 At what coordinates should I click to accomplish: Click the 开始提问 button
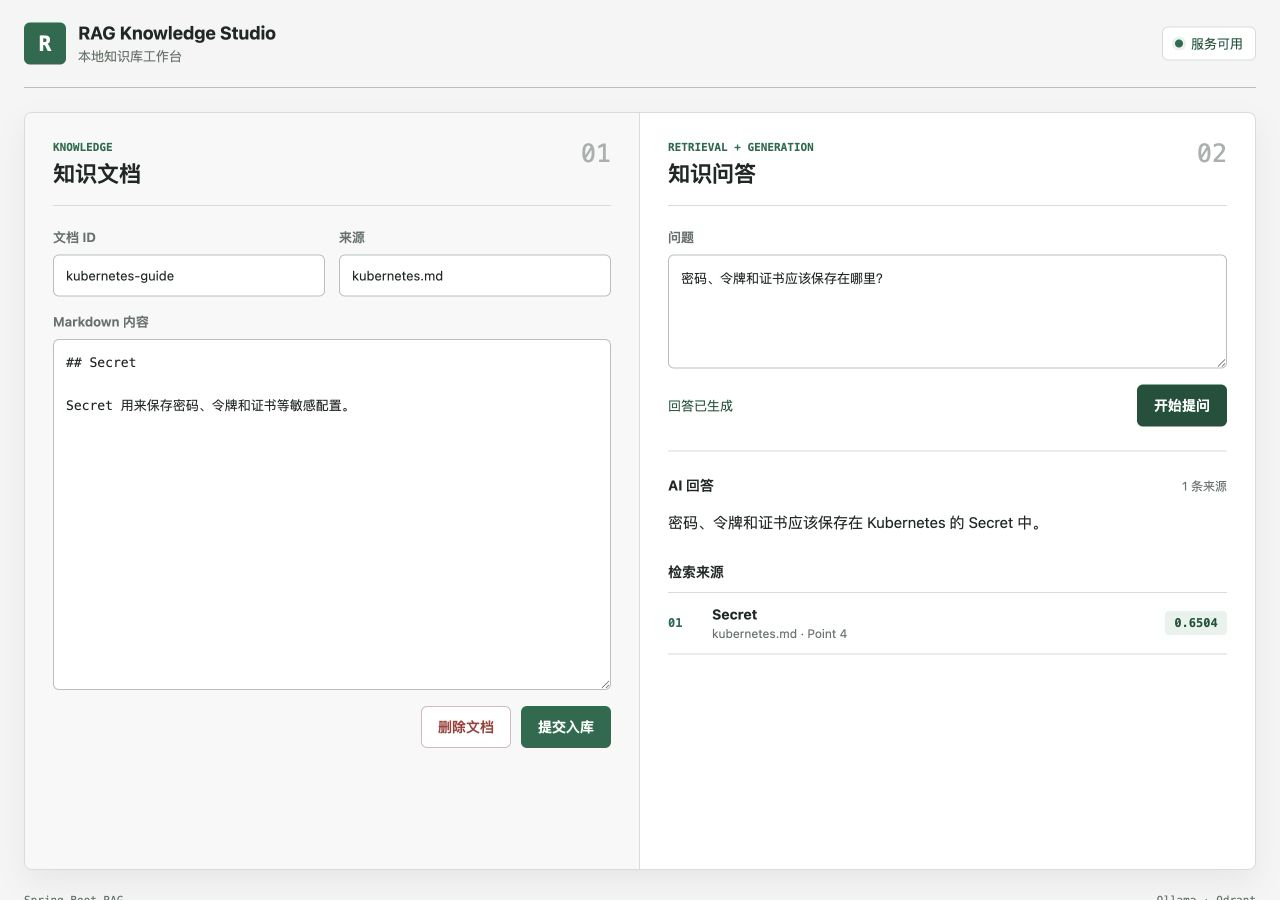1182,405
